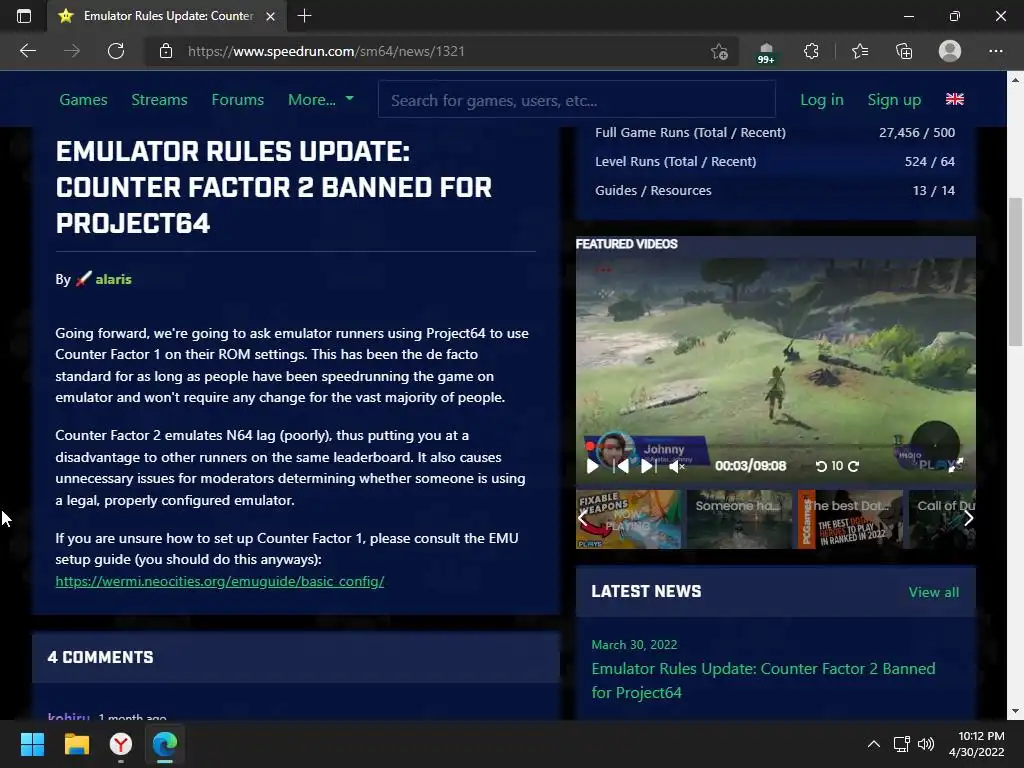The image size is (1024, 768).
Task: Reload the current page
Action: coord(116,51)
